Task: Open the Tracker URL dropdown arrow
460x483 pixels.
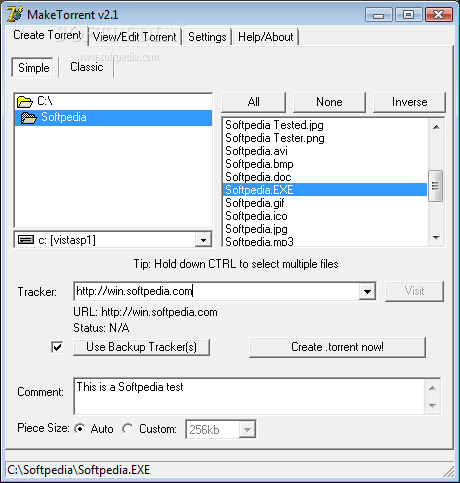Action: [367, 292]
